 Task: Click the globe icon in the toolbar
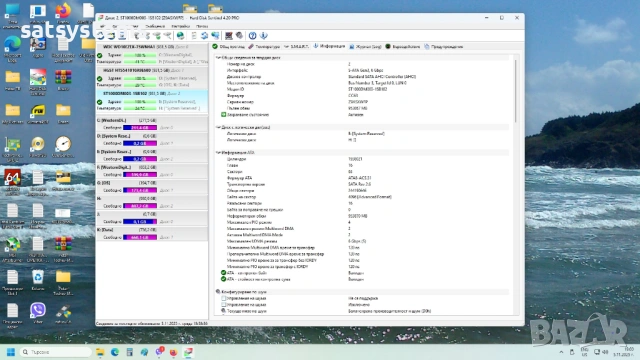click(180, 36)
